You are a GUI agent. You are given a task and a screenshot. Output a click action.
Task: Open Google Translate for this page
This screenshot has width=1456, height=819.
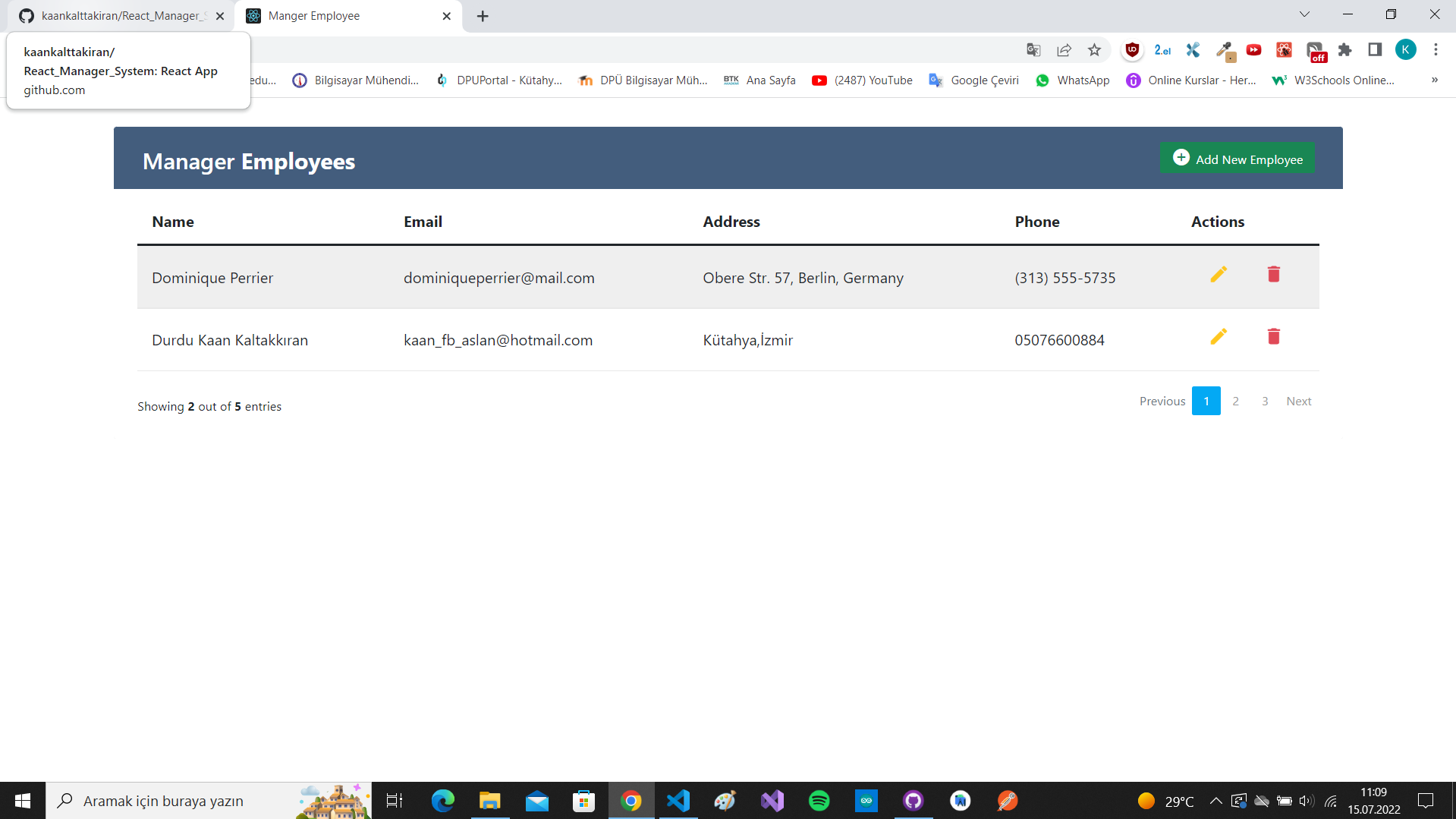point(1033,50)
